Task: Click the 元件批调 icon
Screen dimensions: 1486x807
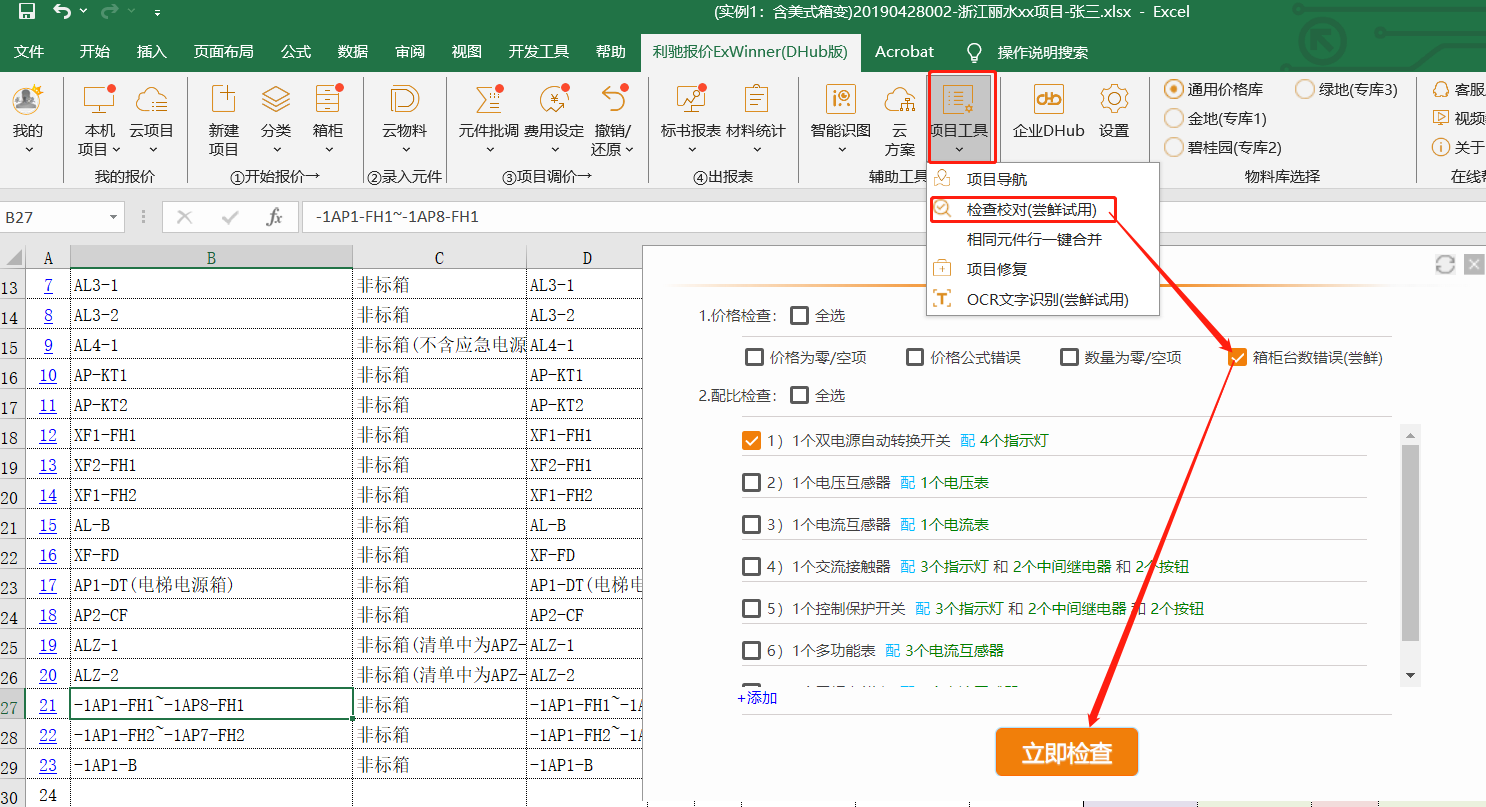Action: point(489,99)
